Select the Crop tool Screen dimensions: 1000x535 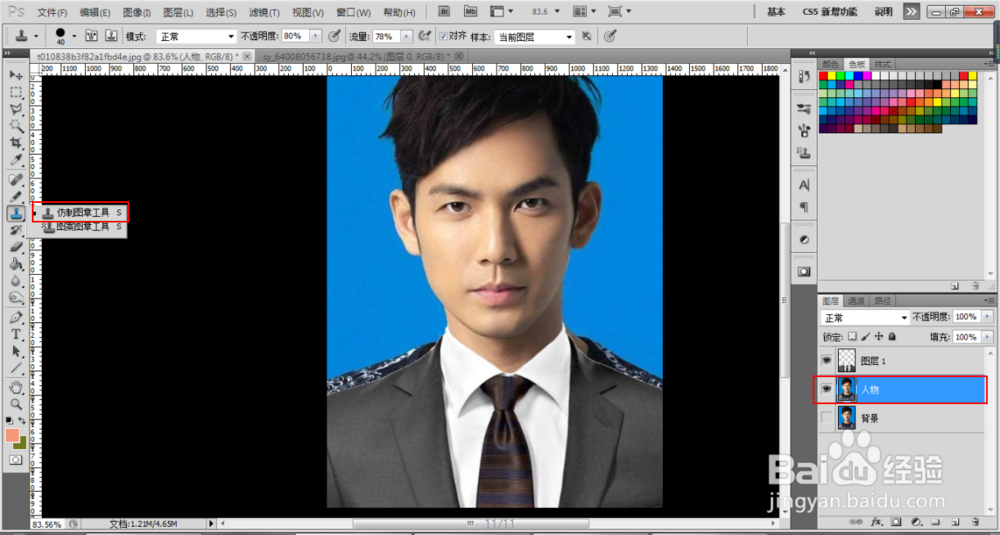coord(16,143)
